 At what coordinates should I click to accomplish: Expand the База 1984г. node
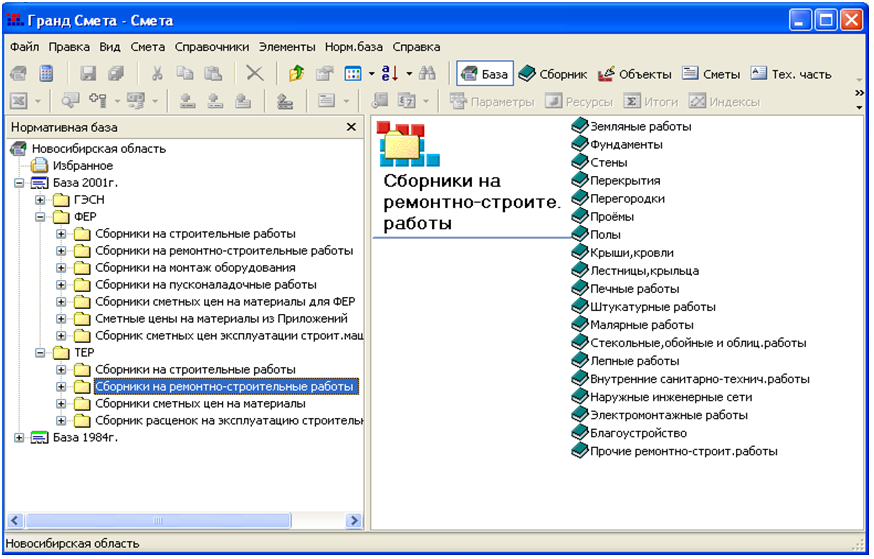[20, 438]
